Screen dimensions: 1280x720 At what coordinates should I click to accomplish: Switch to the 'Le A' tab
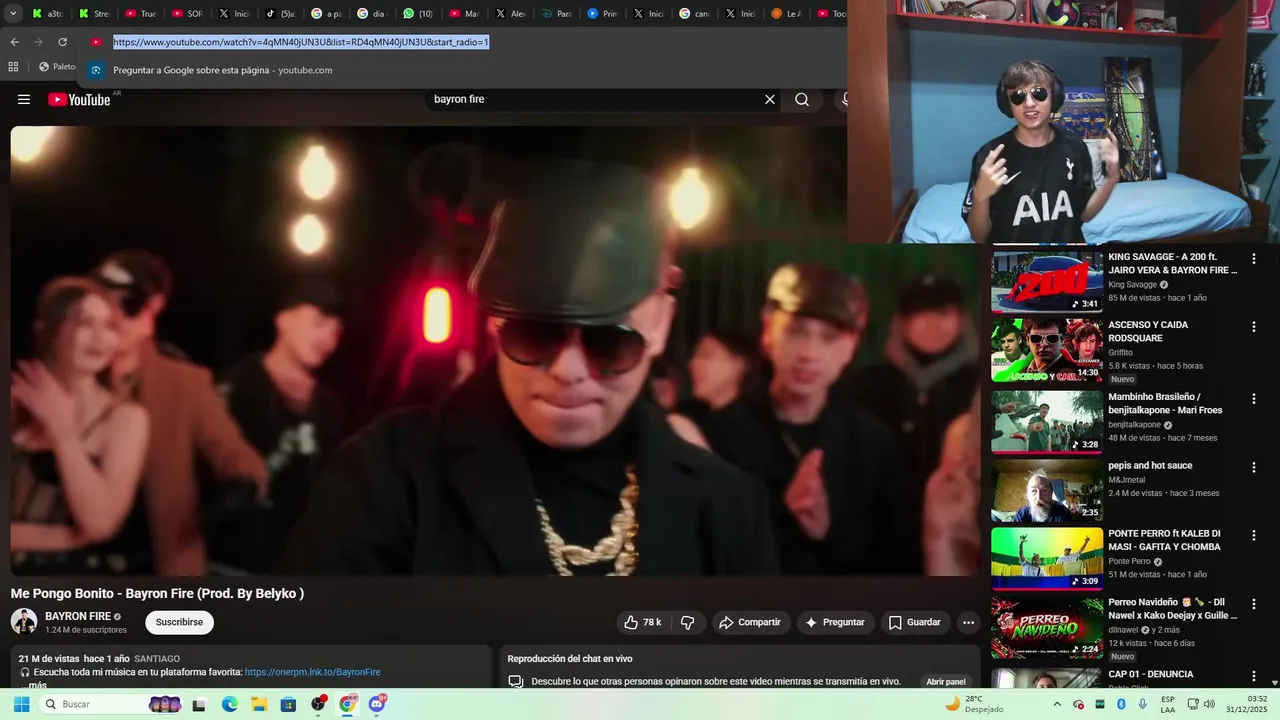pyautogui.click(x=787, y=14)
